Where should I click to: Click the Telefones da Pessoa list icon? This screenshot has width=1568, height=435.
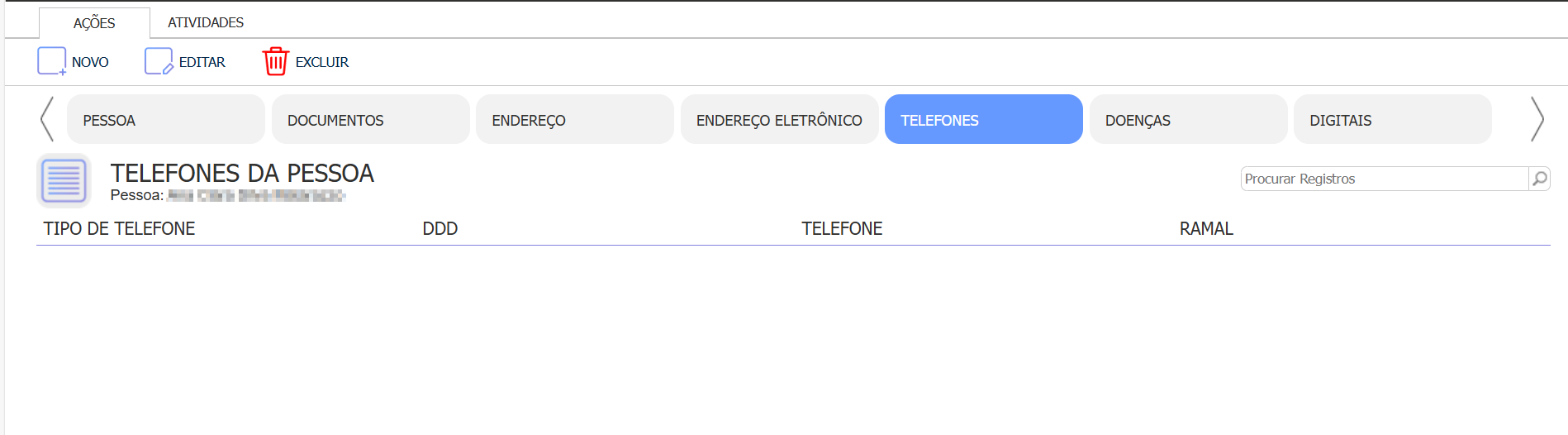pos(64,180)
